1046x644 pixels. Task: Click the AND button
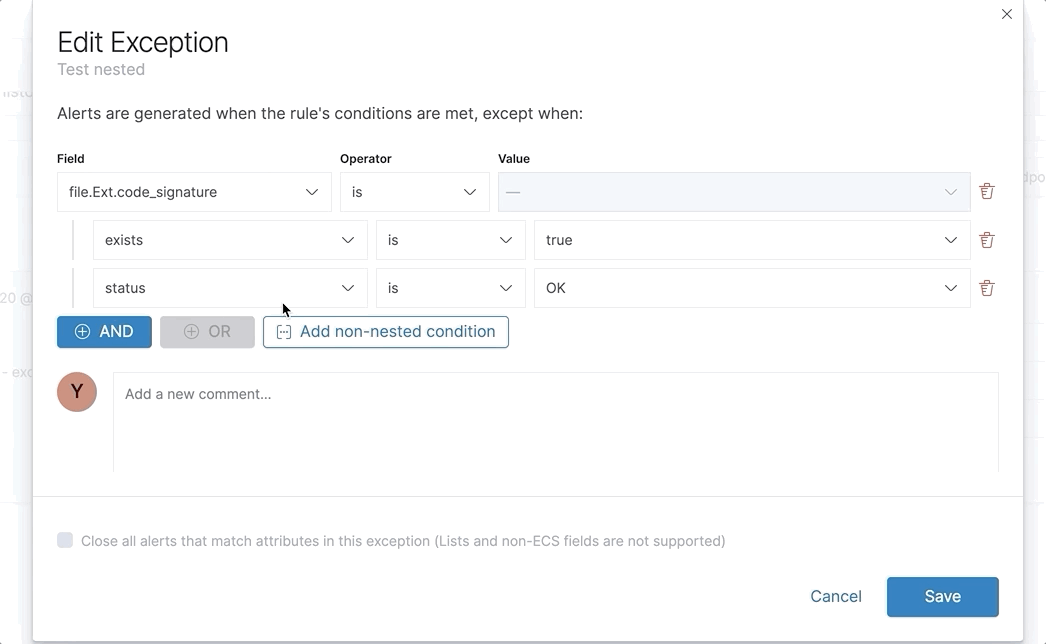(x=104, y=332)
